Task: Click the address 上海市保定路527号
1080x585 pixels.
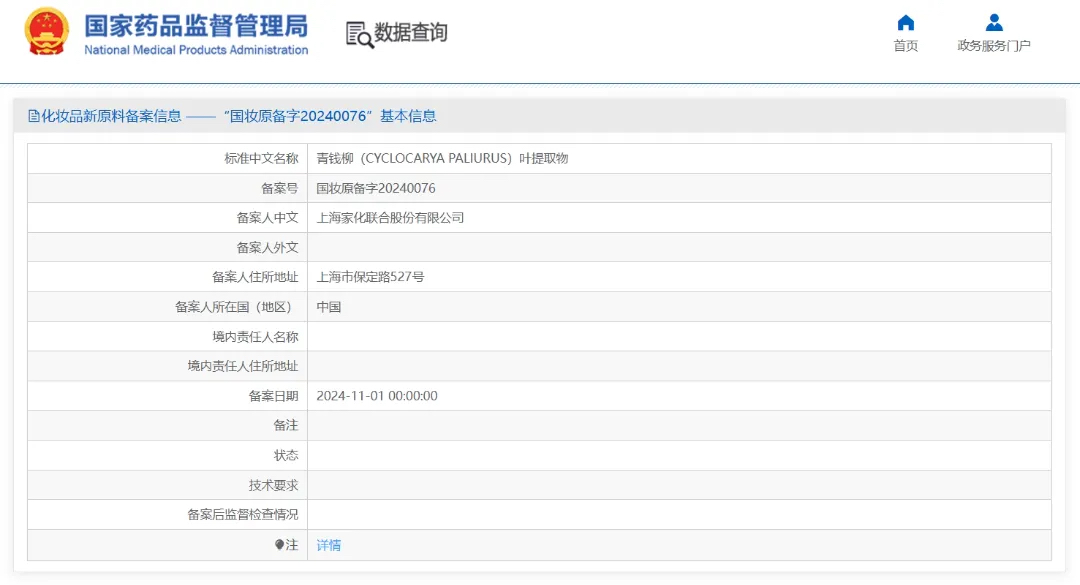Action: pos(371,277)
